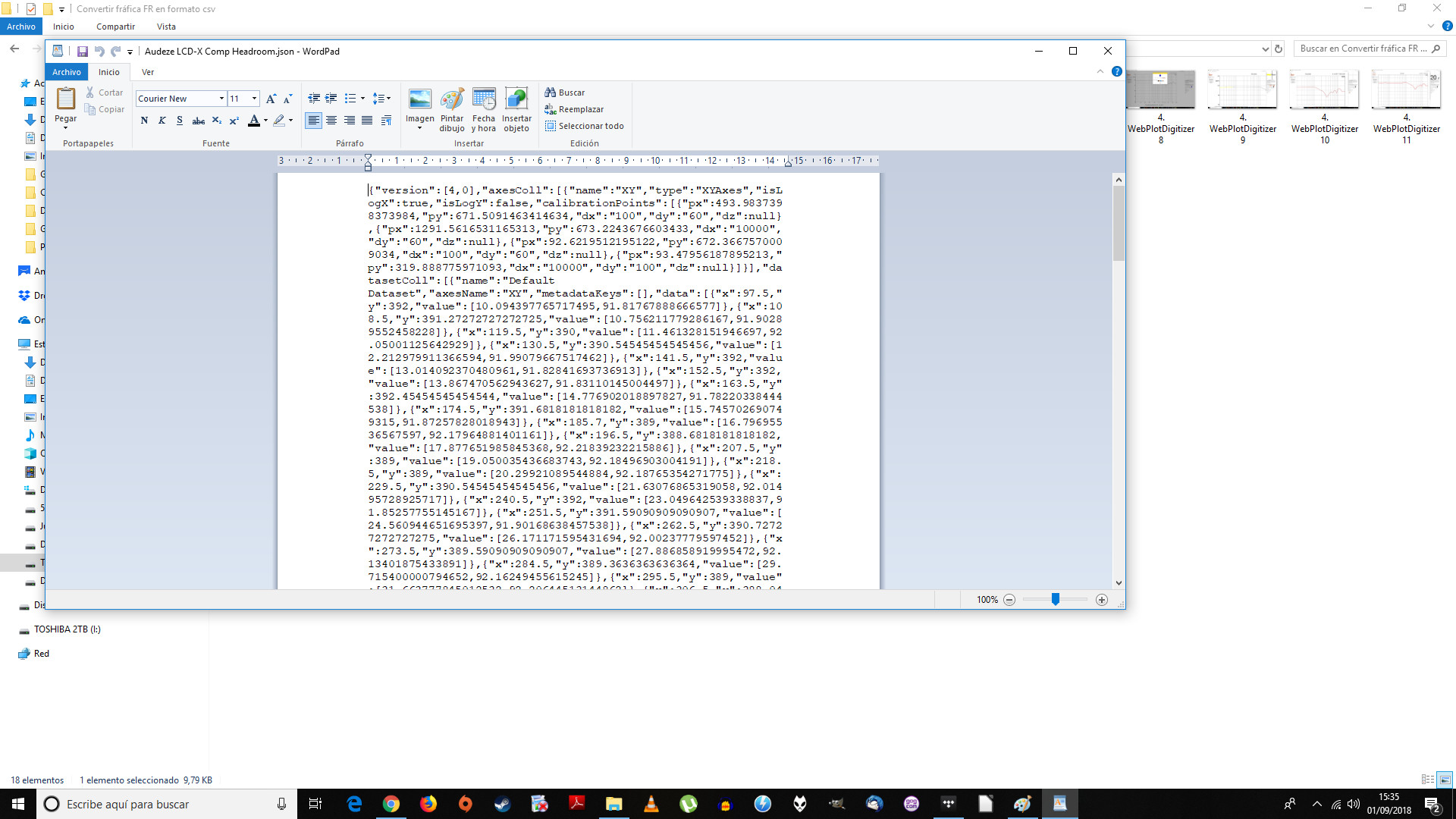
Task: Toggle italic (K) formatting
Action: pyautogui.click(x=162, y=121)
